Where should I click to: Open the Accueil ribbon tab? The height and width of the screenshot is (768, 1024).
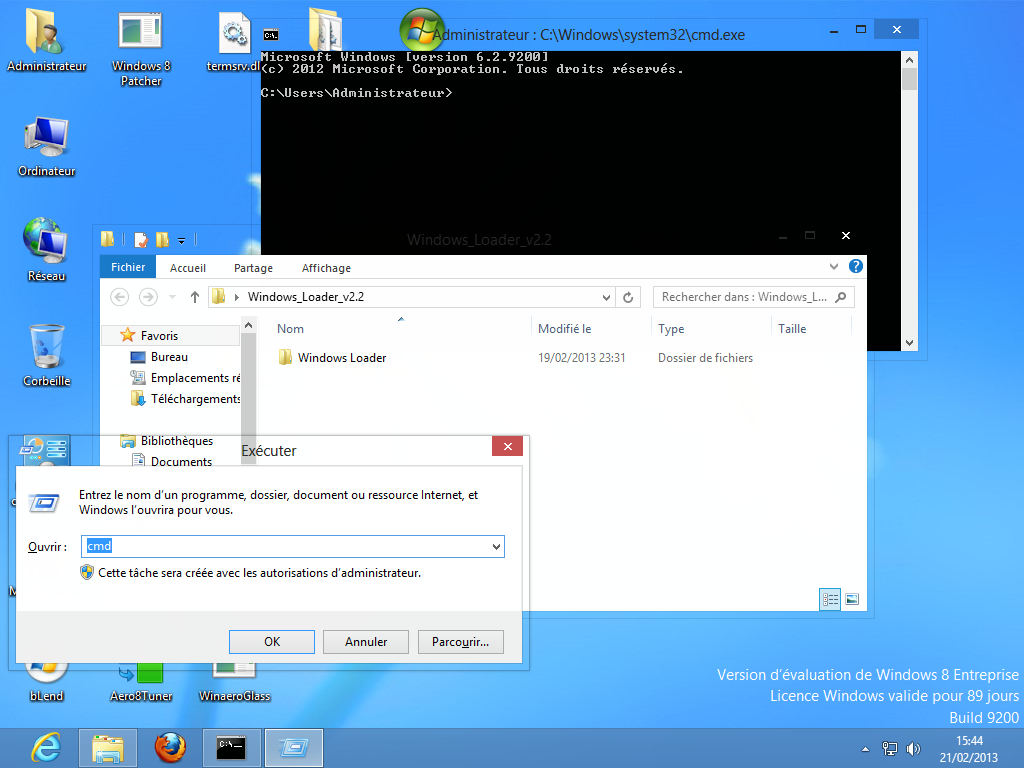188,268
